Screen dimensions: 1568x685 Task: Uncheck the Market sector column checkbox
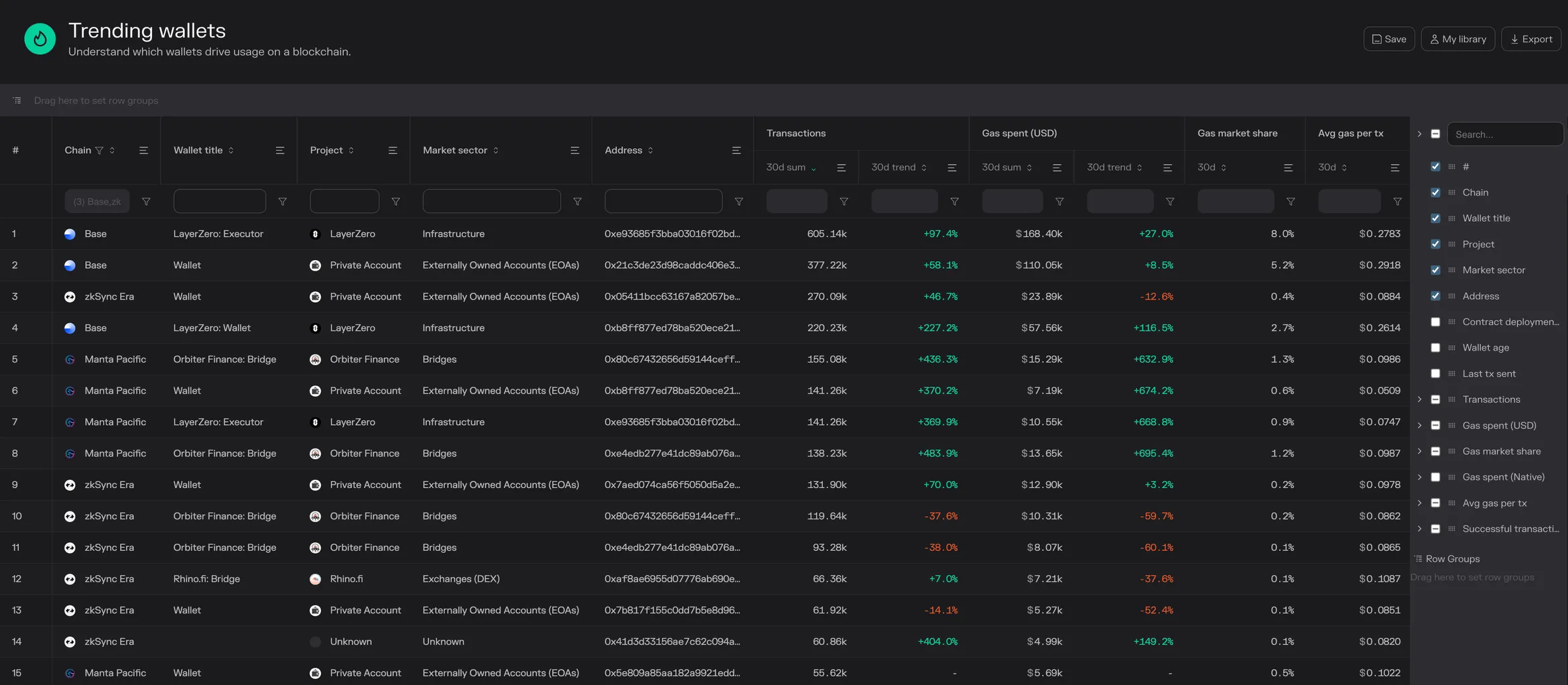(x=1435, y=270)
